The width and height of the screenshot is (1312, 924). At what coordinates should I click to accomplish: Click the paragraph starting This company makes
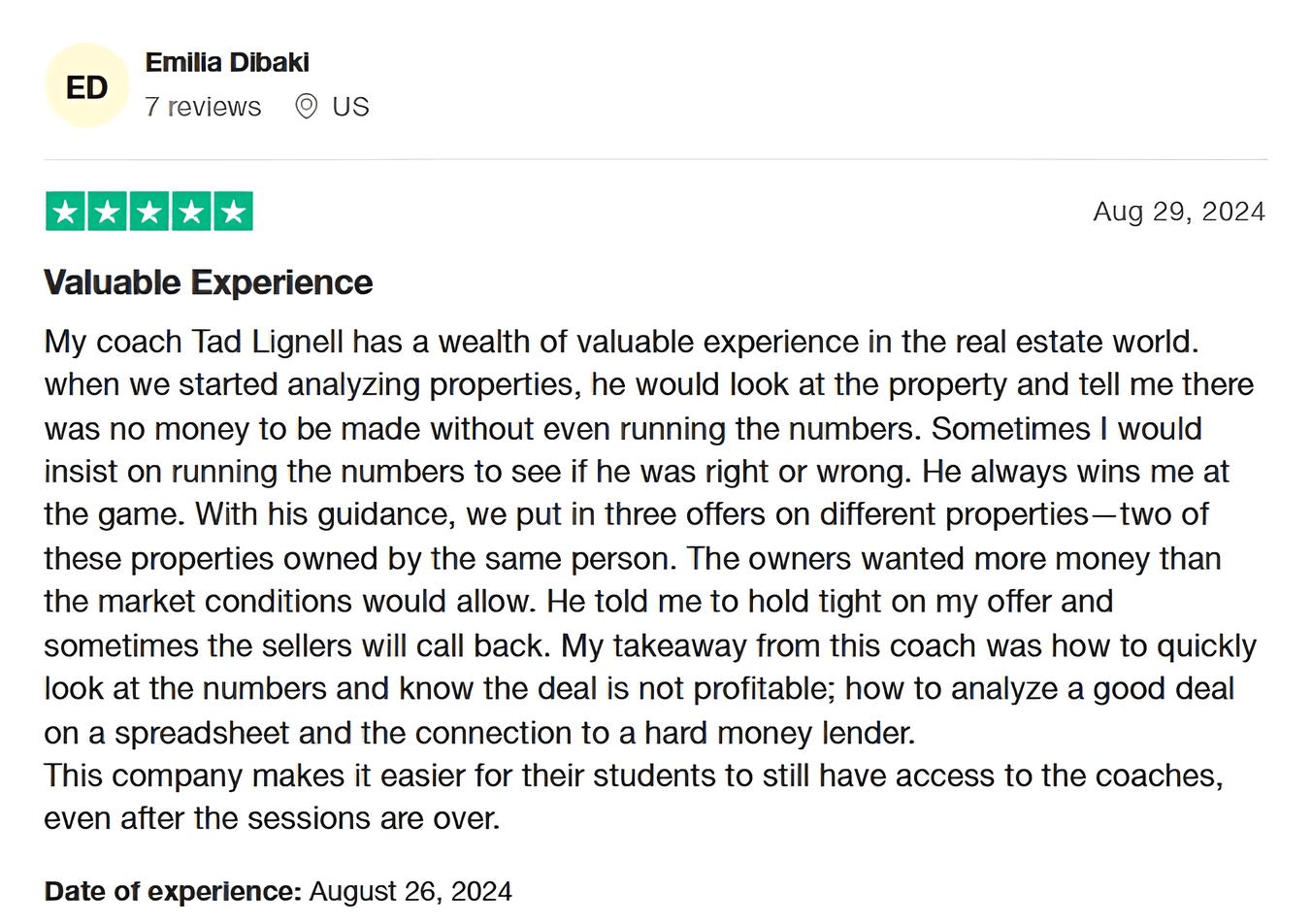coord(631,775)
